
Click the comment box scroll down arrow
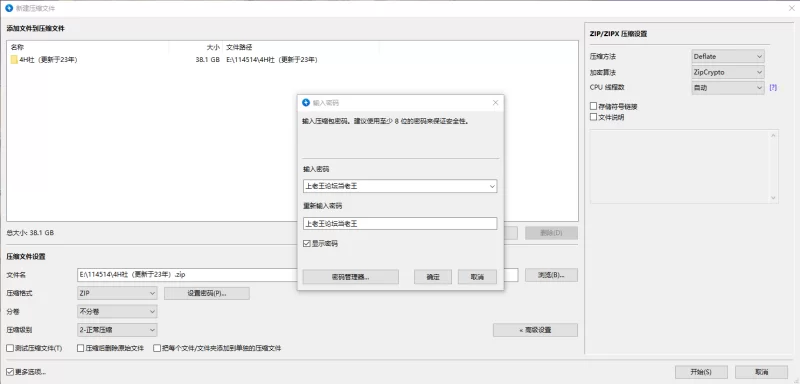(773, 198)
